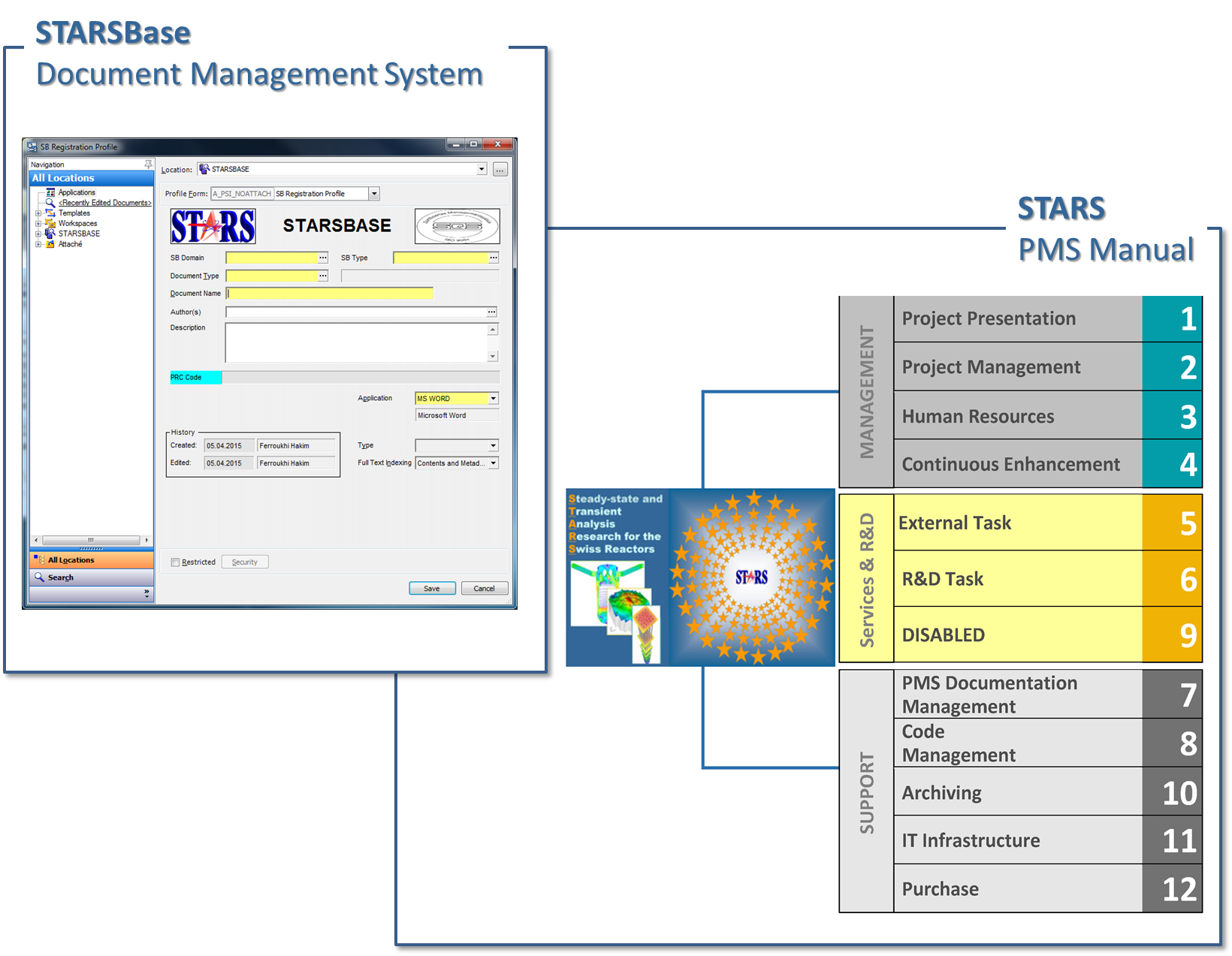Click the Recently Edited Documents magnifier icon
This screenshot has width=1232, height=956.
click(50, 203)
